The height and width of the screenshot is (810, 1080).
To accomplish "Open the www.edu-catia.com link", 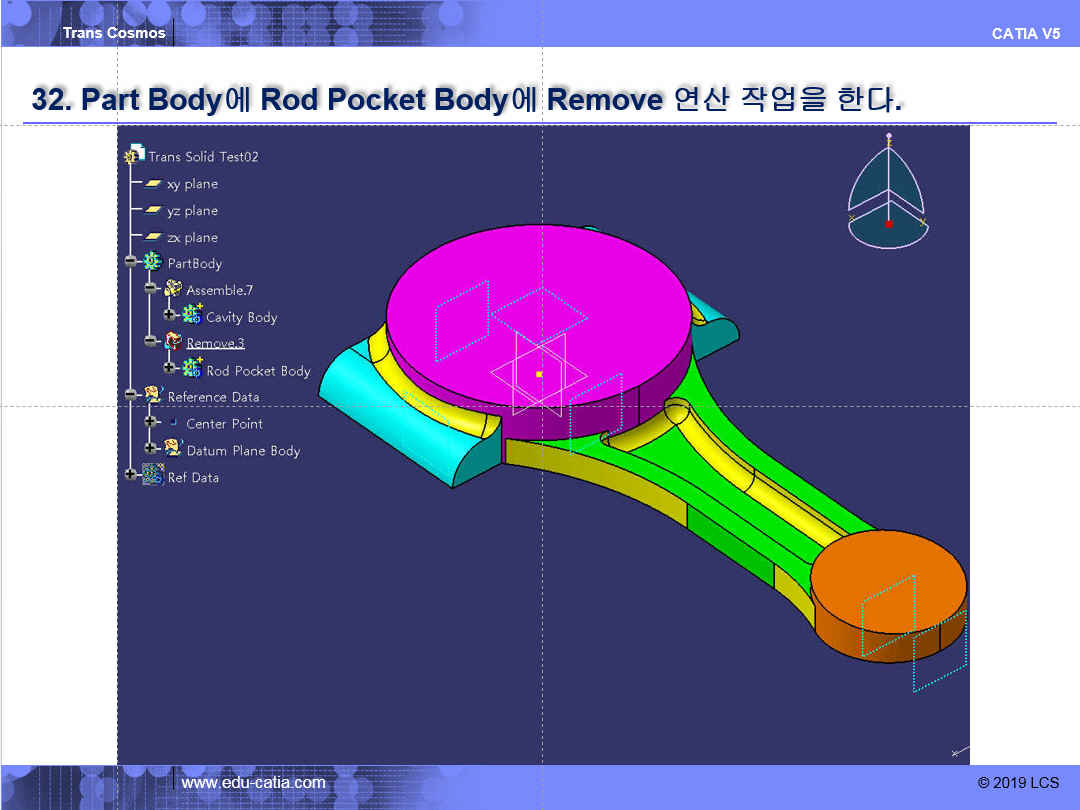I will click(x=253, y=782).
